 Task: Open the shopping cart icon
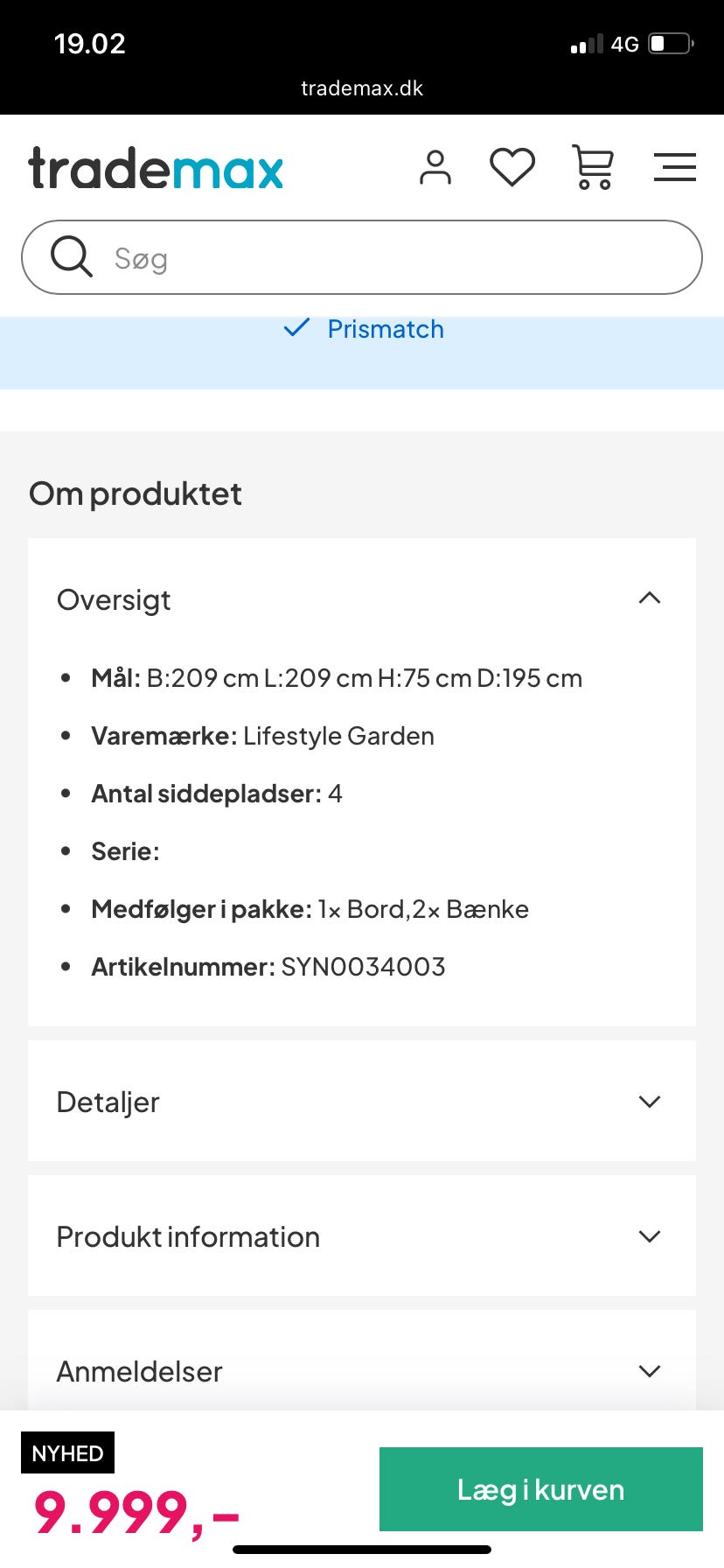pyautogui.click(x=592, y=167)
